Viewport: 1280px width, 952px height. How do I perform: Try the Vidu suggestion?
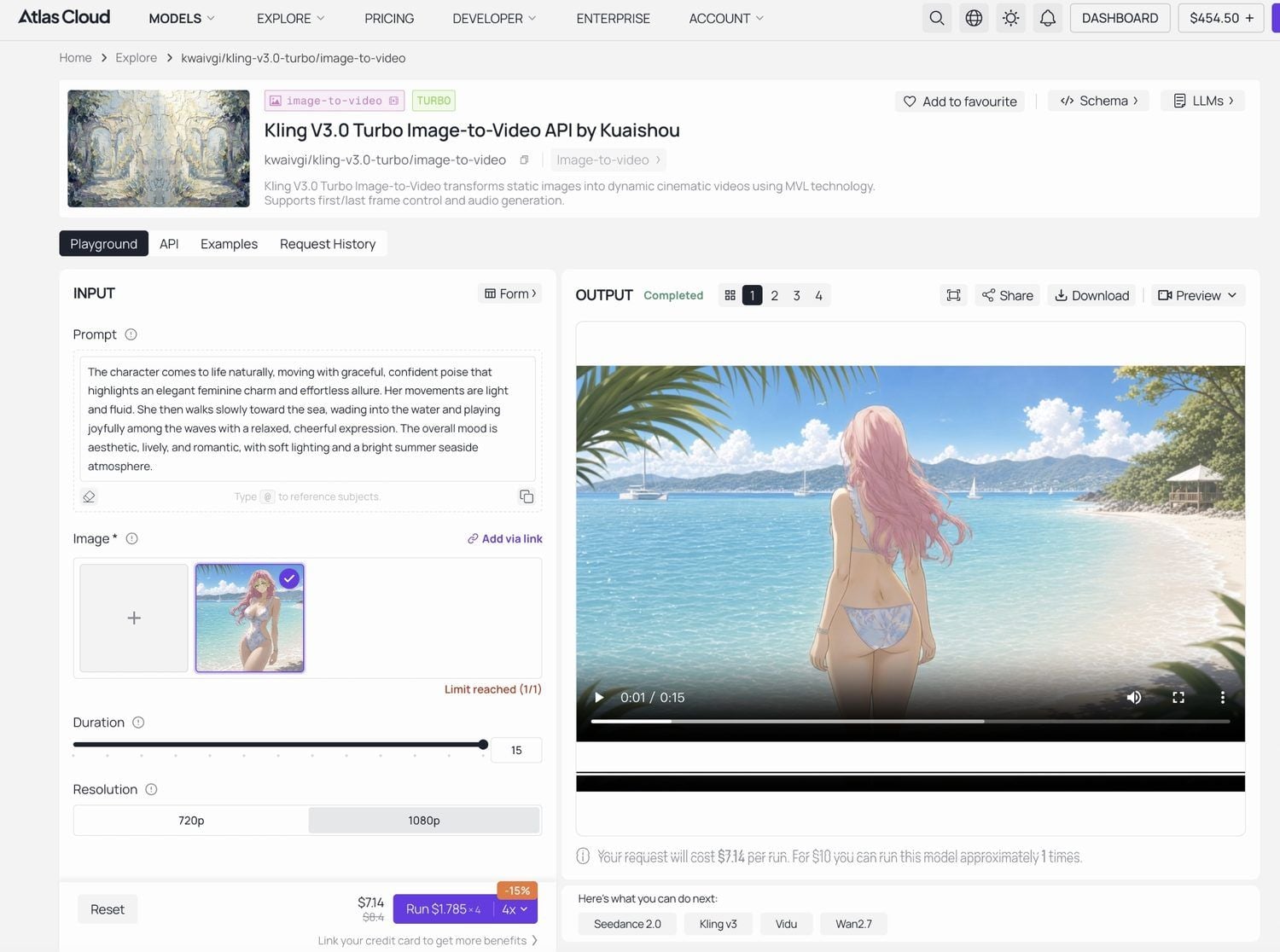786,924
